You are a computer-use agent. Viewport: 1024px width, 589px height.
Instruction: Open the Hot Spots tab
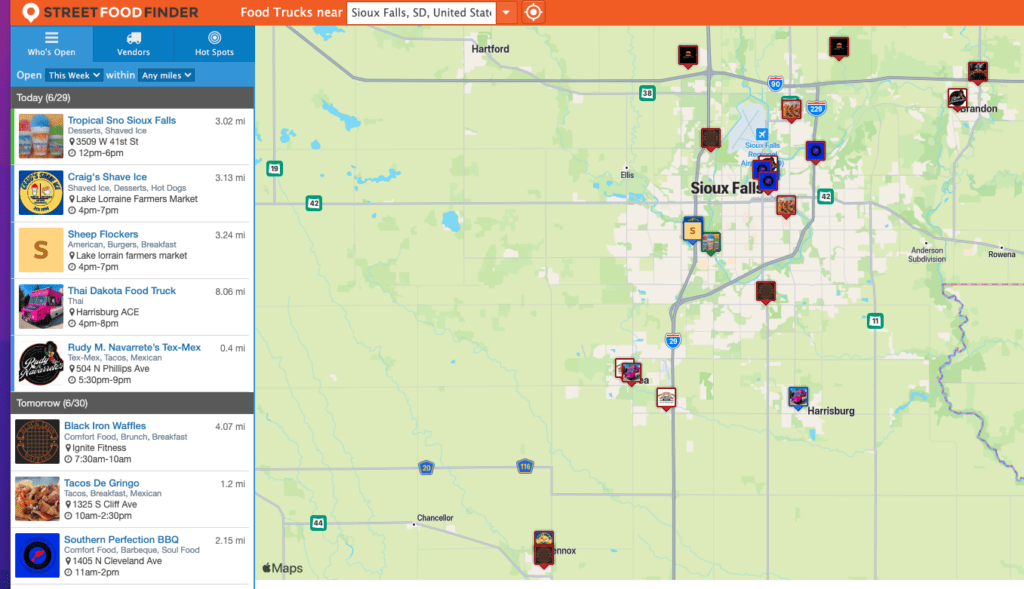coord(214,44)
